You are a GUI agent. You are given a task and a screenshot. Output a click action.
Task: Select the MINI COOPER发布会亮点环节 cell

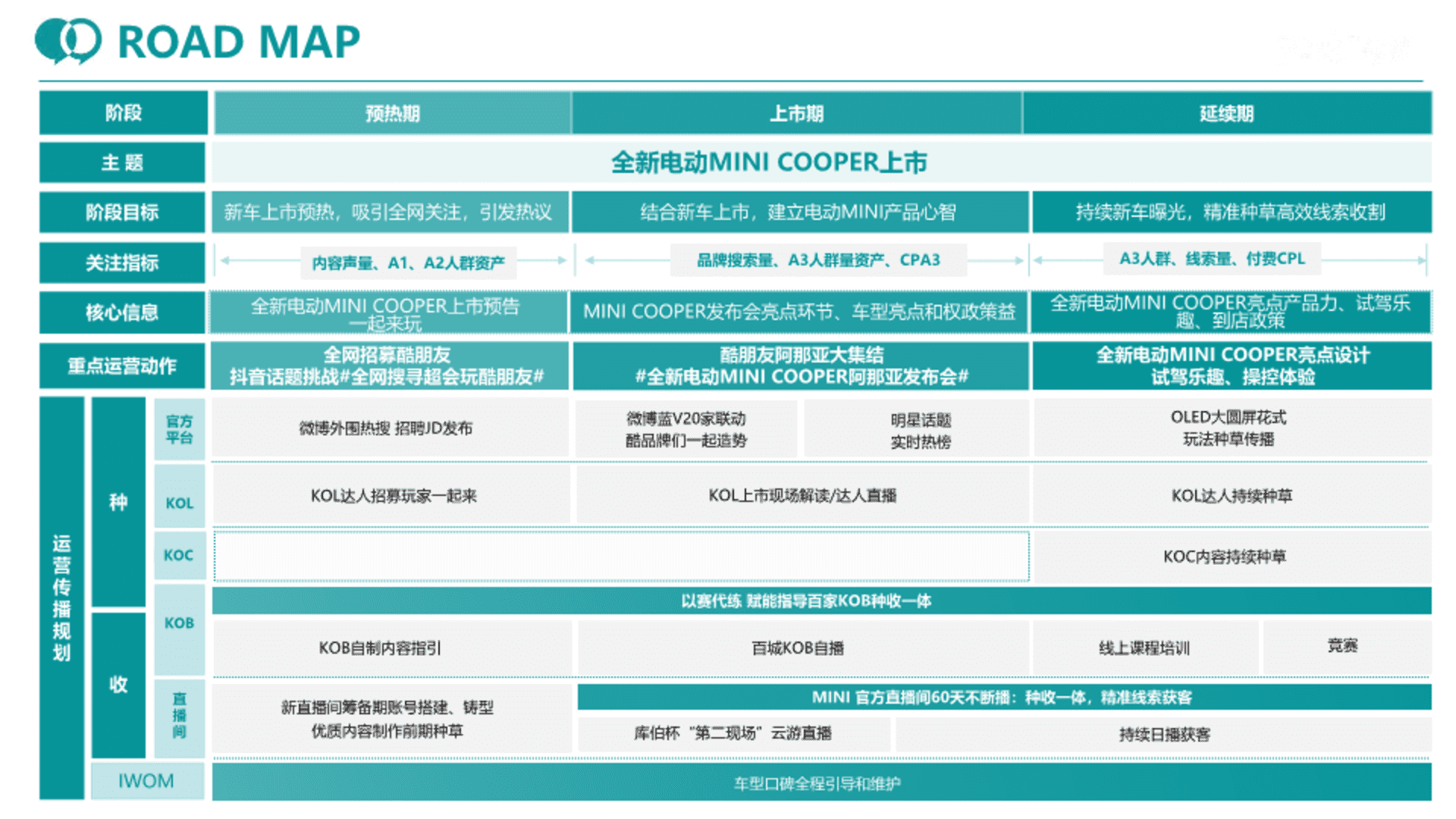[x=799, y=312]
